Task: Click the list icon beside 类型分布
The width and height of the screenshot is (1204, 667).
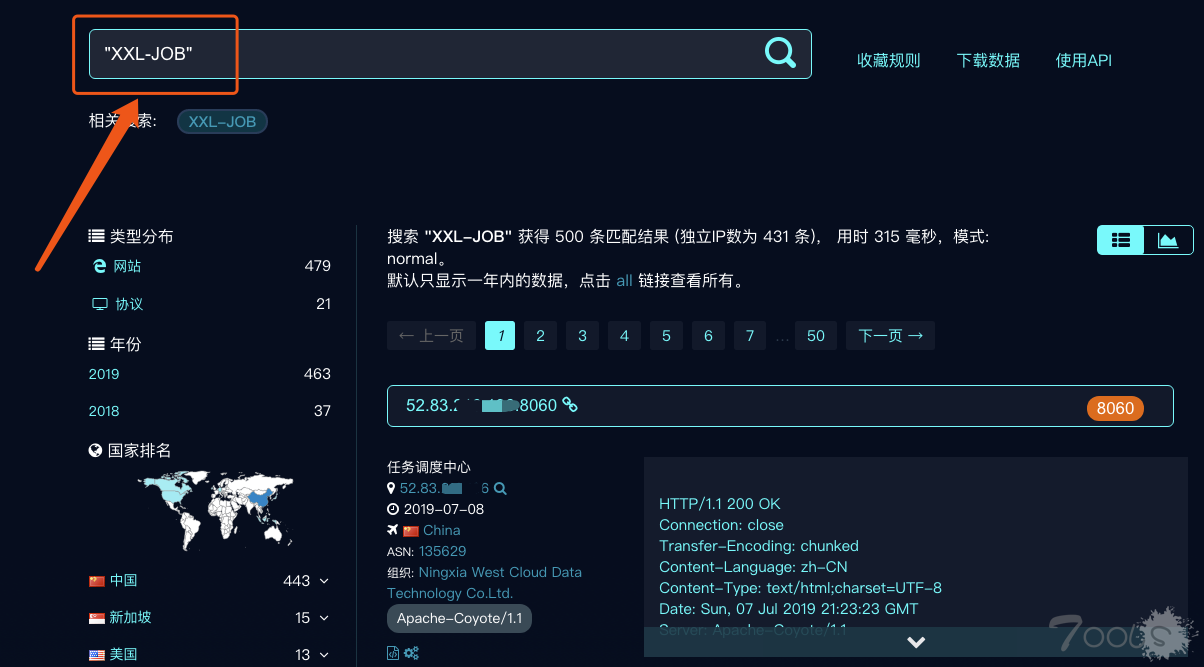Action: point(97,236)
